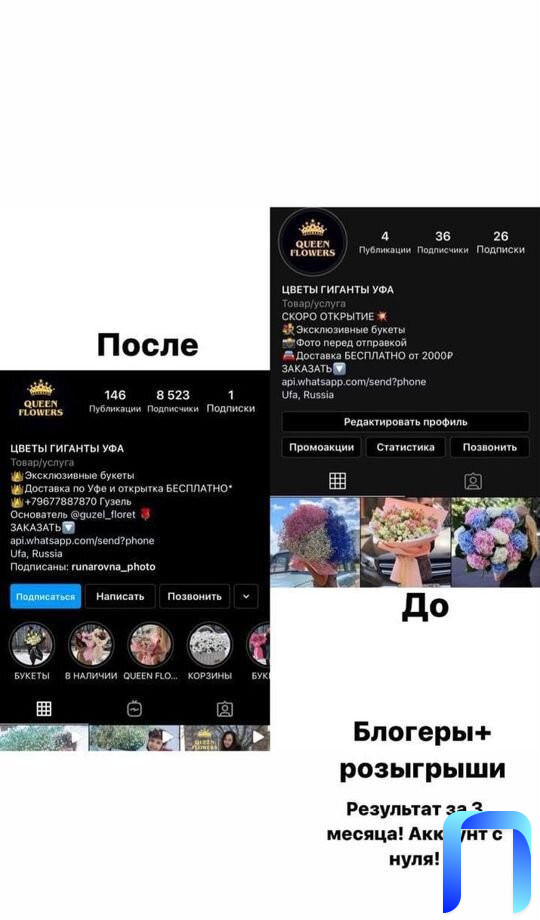Screen dimensions: 540x920
Task: Open tagged photos tab in right profile
Action: pyautogui.click(x=473, y=481)
